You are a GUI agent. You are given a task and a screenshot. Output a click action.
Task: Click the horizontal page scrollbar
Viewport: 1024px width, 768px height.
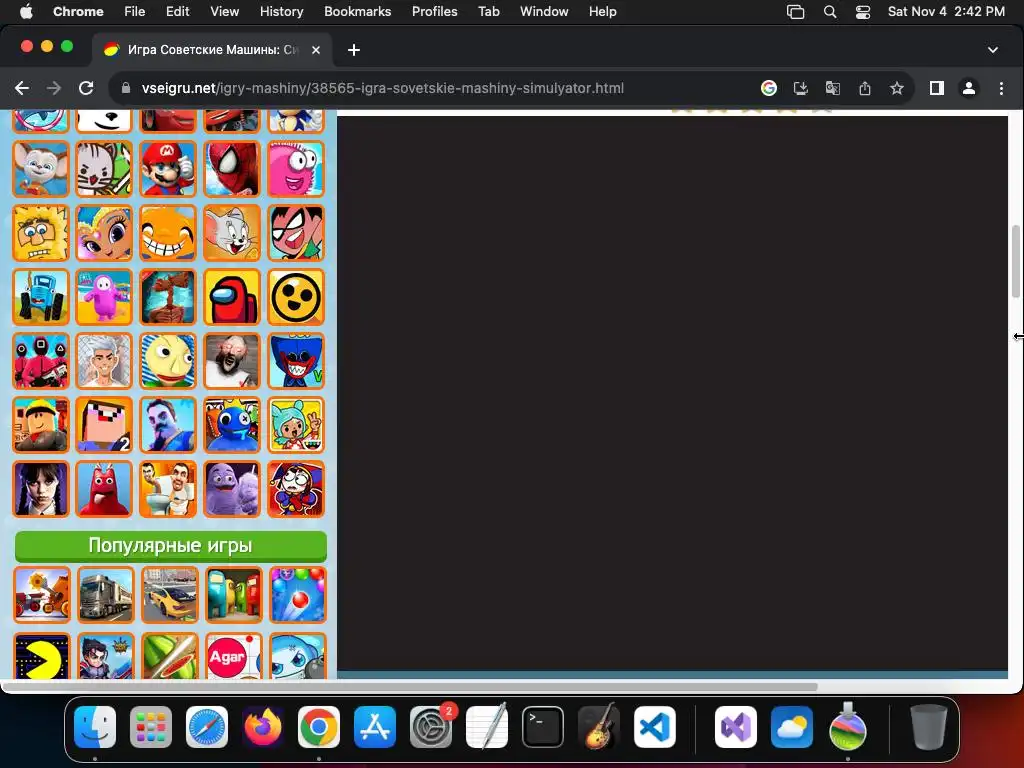(x=409, y=687)
